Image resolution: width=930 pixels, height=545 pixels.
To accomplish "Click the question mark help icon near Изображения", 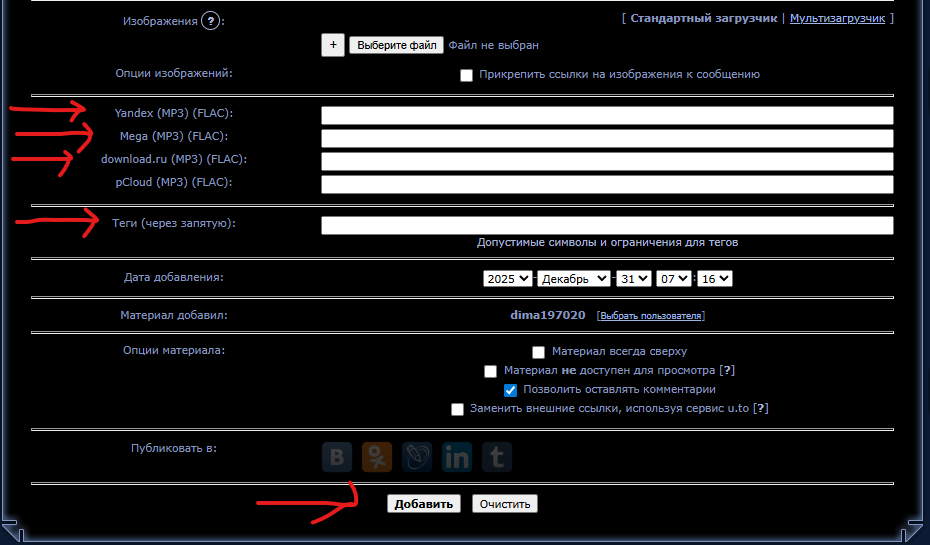I will click(210, 20).
